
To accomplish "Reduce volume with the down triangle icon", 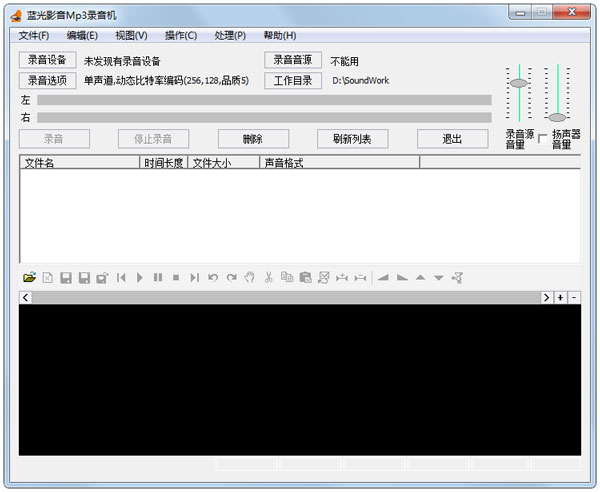I will 439,278.
